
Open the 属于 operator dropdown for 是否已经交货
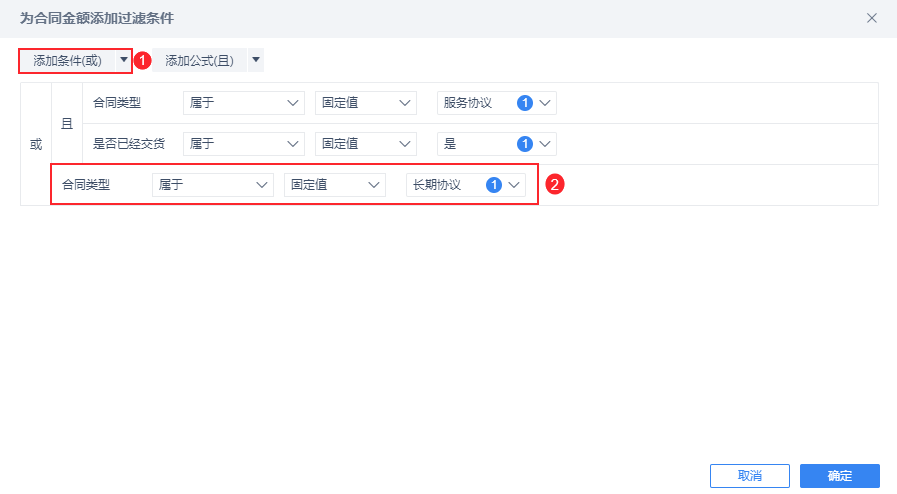(x=244, y=144)
